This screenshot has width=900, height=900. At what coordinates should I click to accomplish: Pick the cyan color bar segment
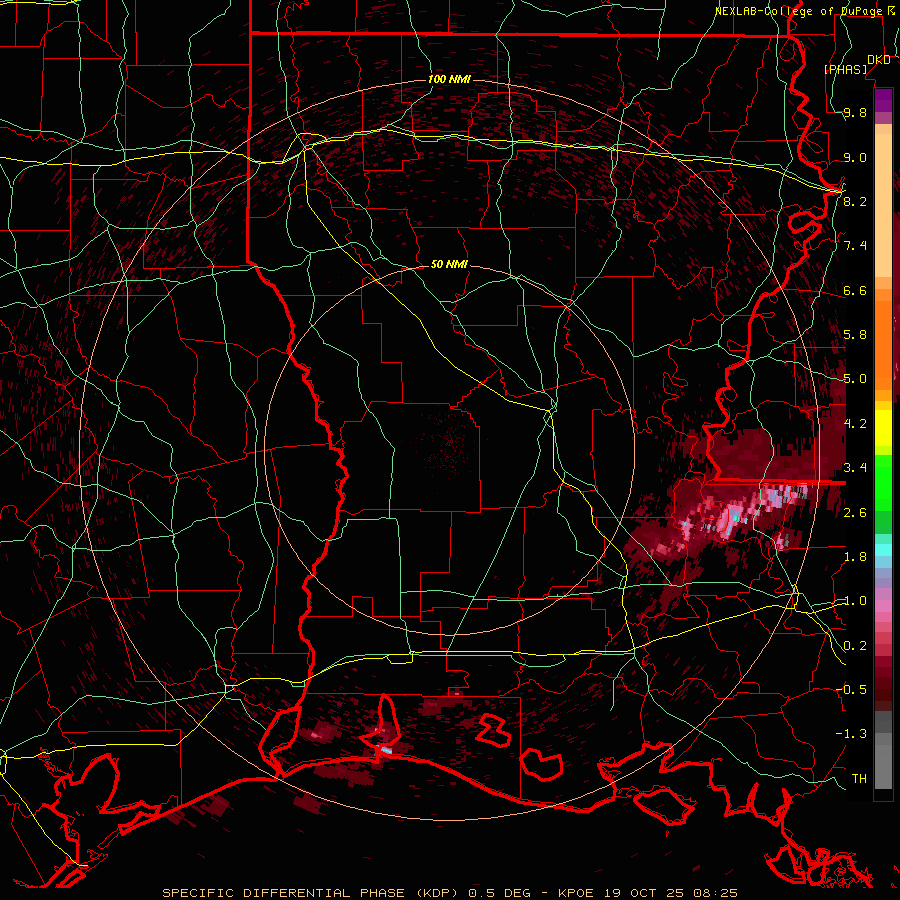click(883, 550)
